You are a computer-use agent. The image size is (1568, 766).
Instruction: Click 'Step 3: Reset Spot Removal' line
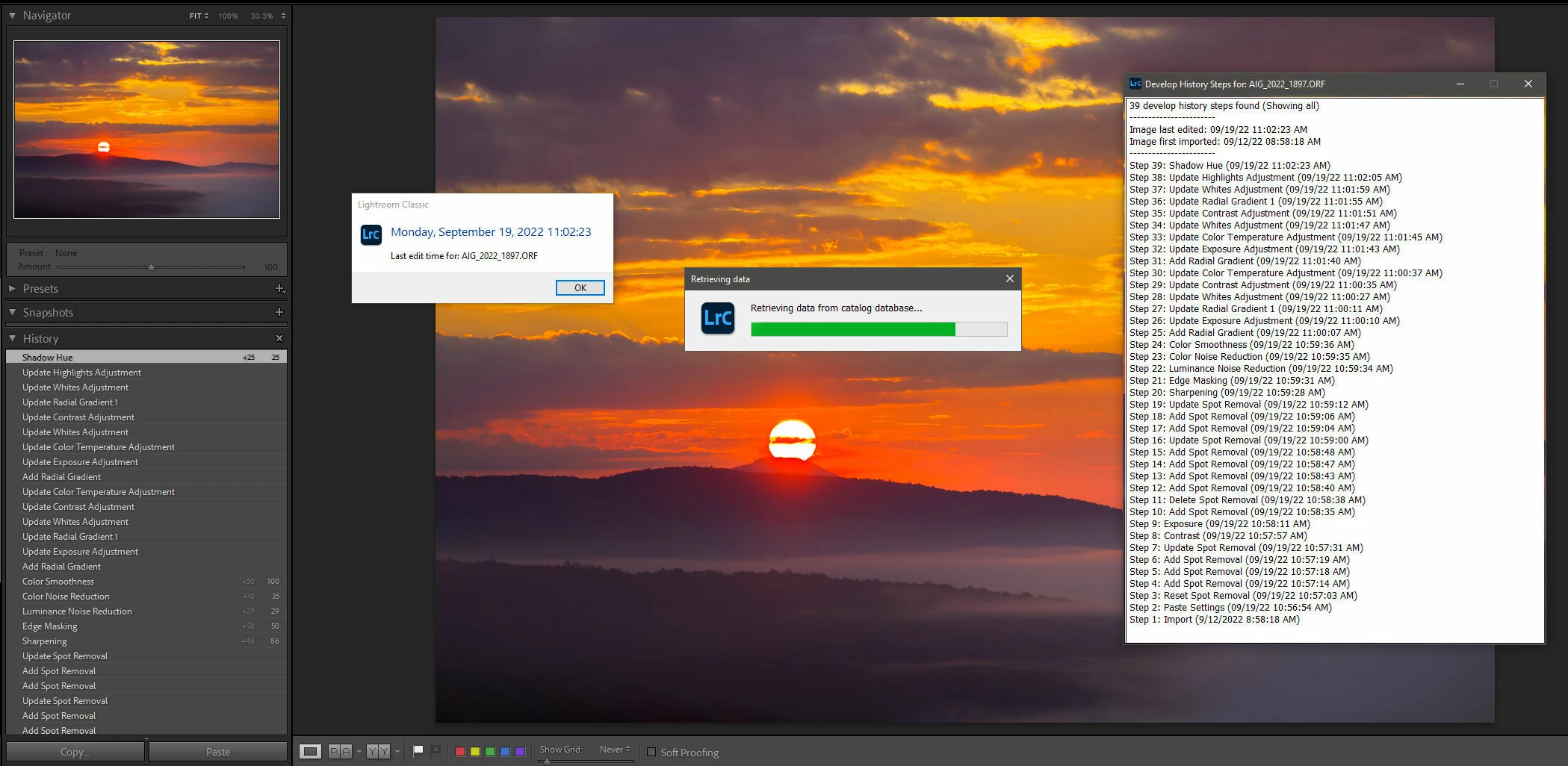(1243, 595)
